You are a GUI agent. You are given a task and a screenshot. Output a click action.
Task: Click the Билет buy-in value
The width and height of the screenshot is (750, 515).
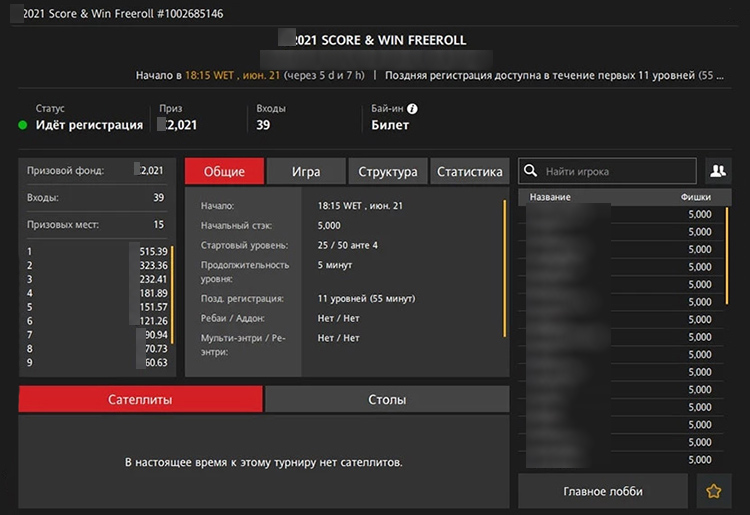click(390, 125)
